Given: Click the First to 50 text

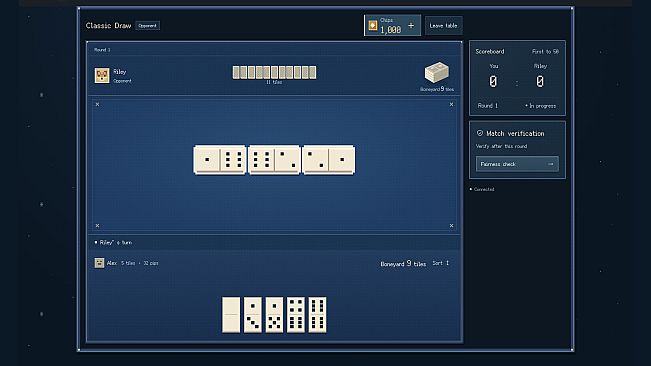Looking at the screenshot, I should tap(545, 51).
